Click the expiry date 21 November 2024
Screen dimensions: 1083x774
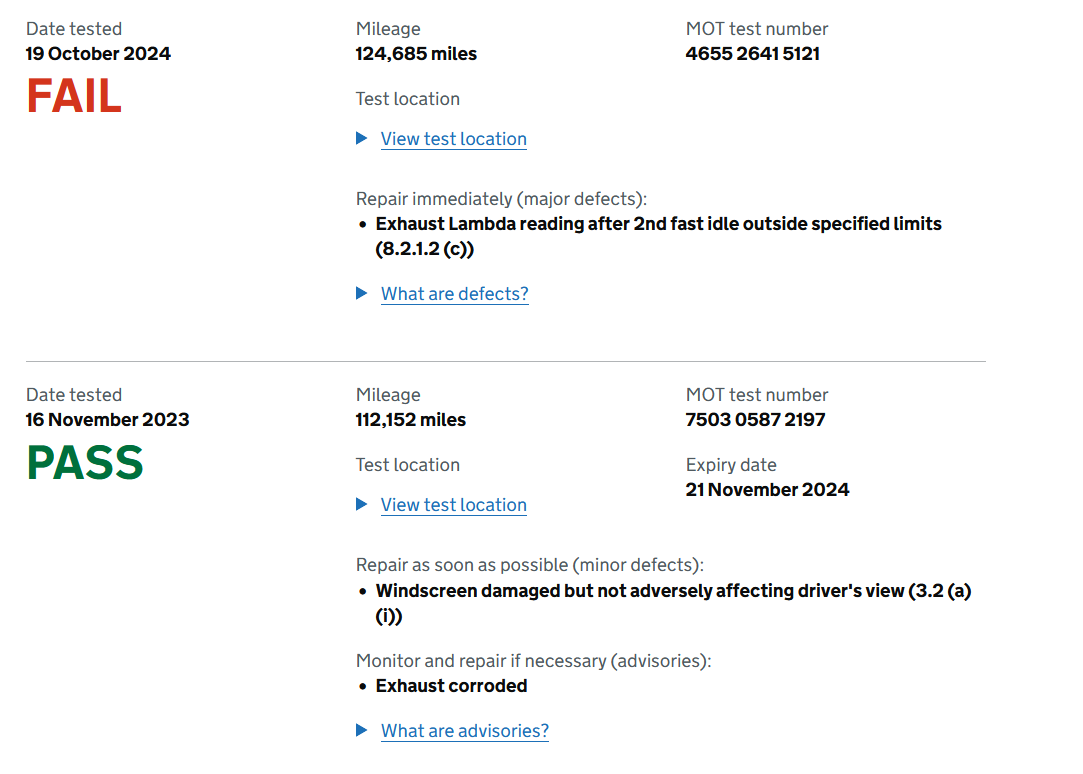tap(767, 490)
